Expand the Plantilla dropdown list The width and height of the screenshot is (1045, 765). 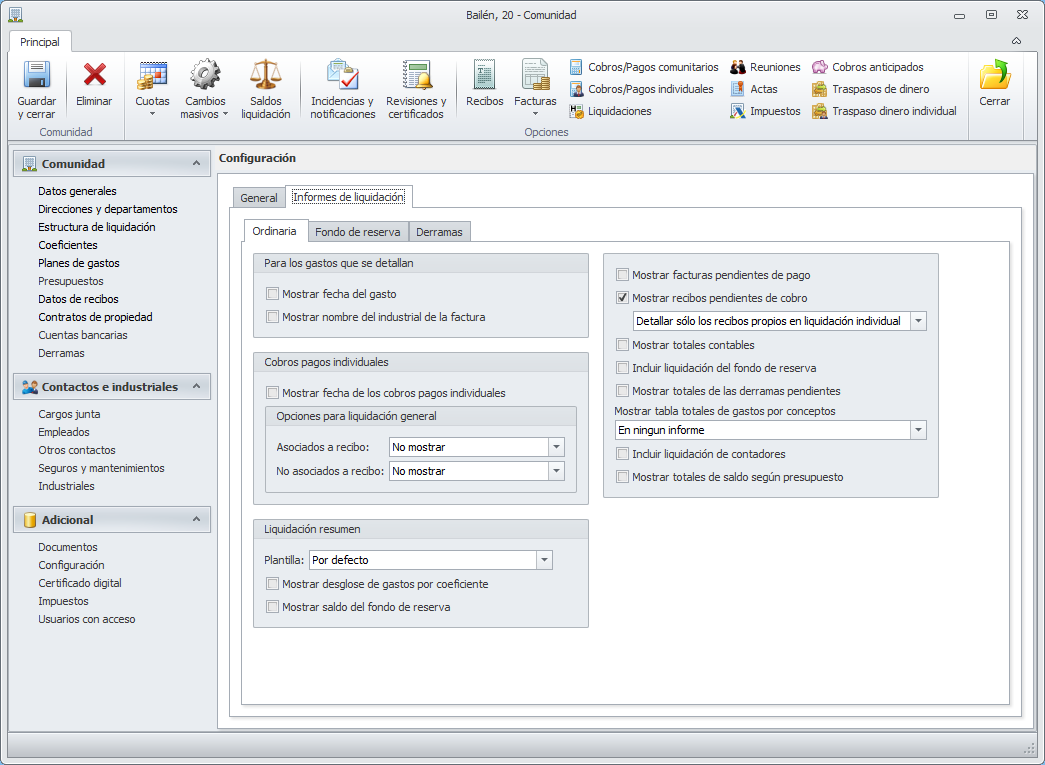tap(544, 560)
